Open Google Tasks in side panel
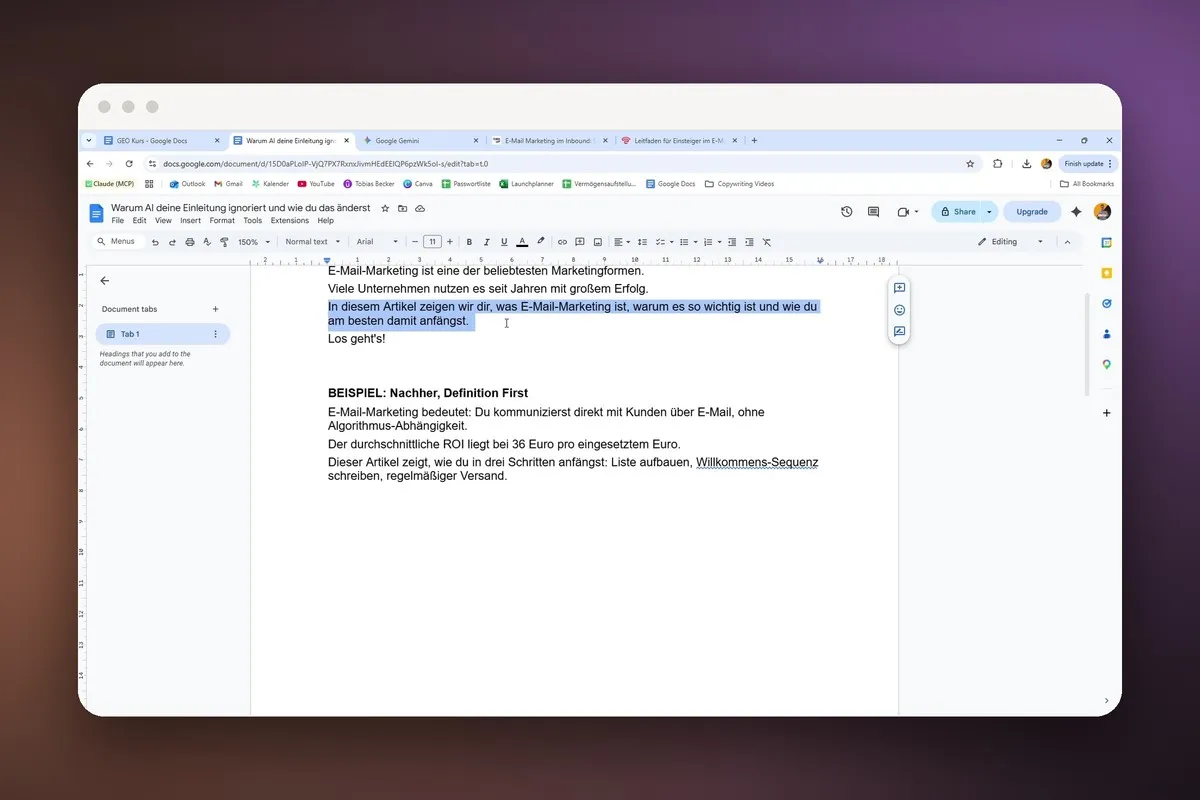This screenshot has width=1200, height=800. 1106,303
